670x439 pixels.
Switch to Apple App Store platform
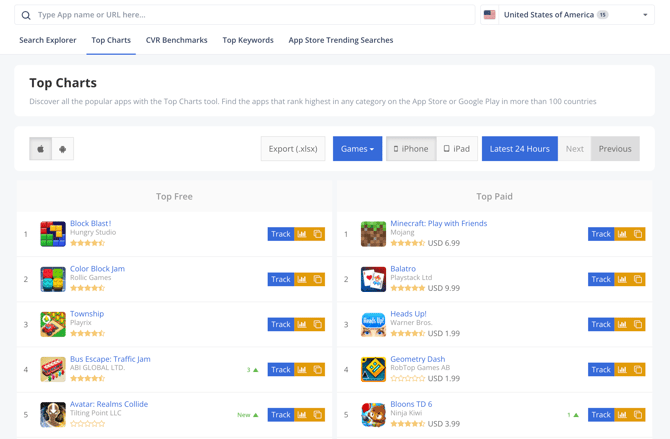(x=41, y=149)
